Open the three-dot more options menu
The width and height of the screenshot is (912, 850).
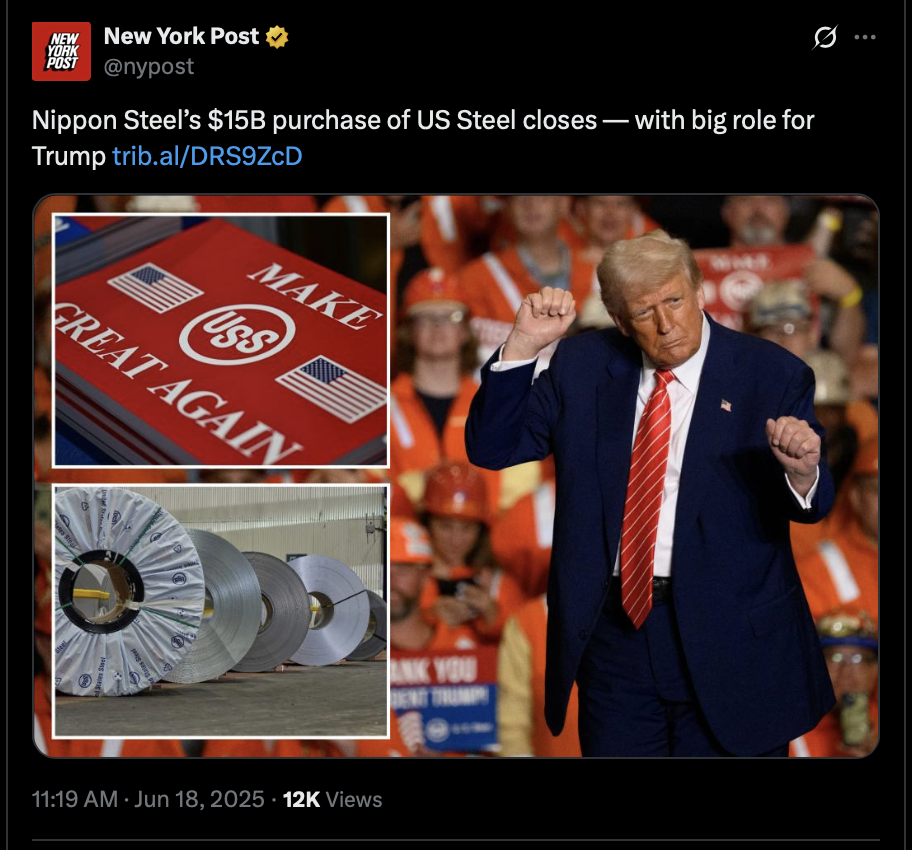[865, 37]
